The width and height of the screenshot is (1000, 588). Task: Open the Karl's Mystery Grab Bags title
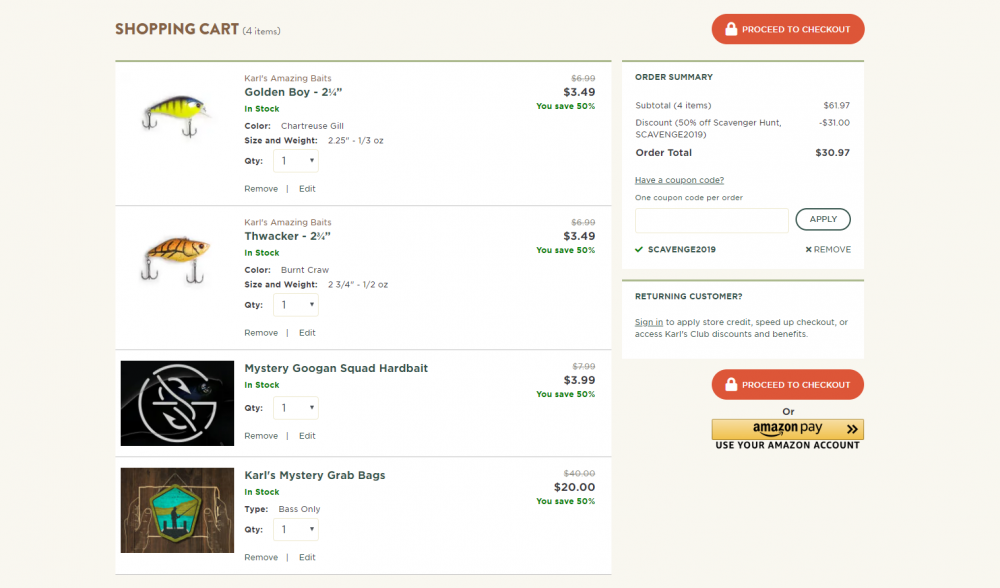point(315,475)
